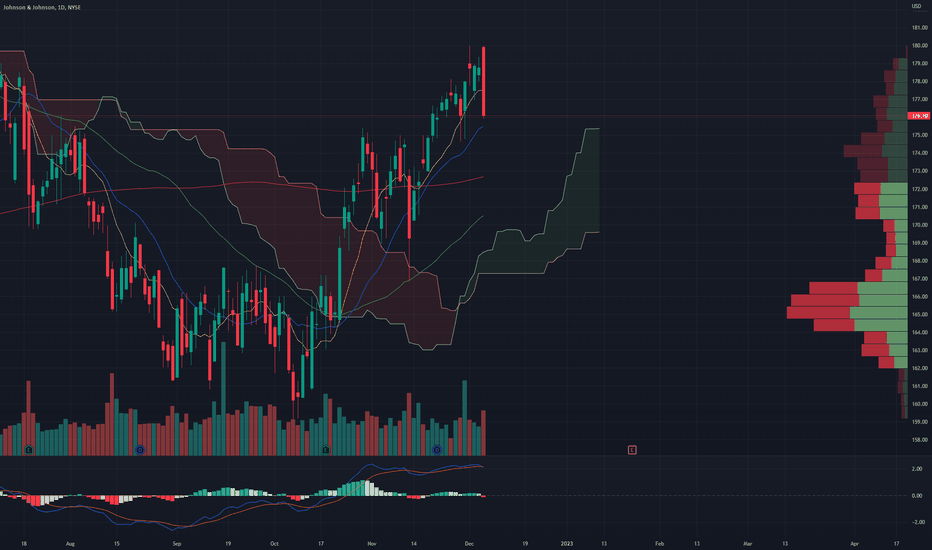
Task: Click the -2.00 MACD scale label
Action: [x=918, y=522]
